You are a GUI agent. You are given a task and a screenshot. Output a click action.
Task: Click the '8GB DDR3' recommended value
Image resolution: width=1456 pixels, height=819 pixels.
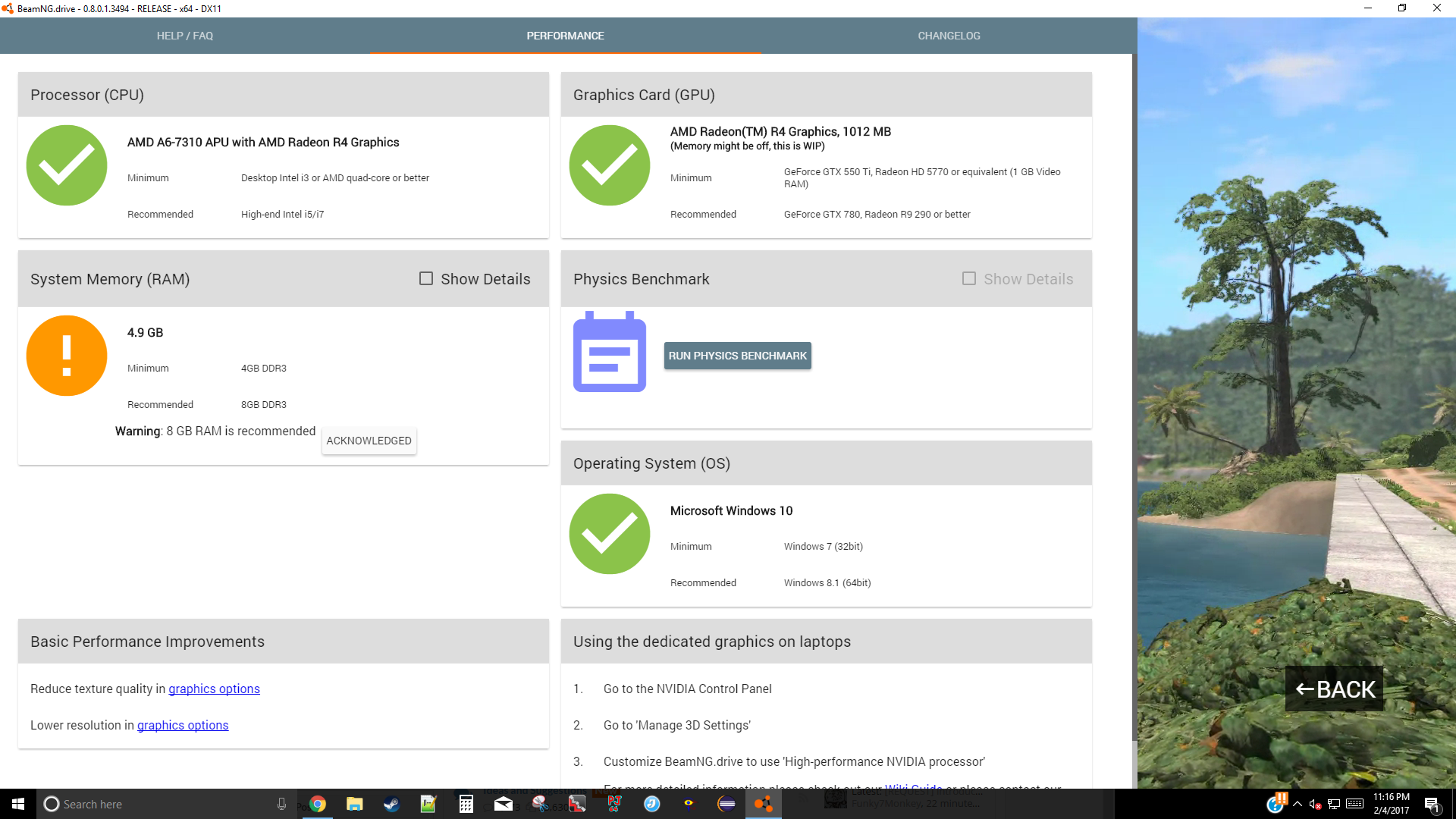[x=264, y=404]
